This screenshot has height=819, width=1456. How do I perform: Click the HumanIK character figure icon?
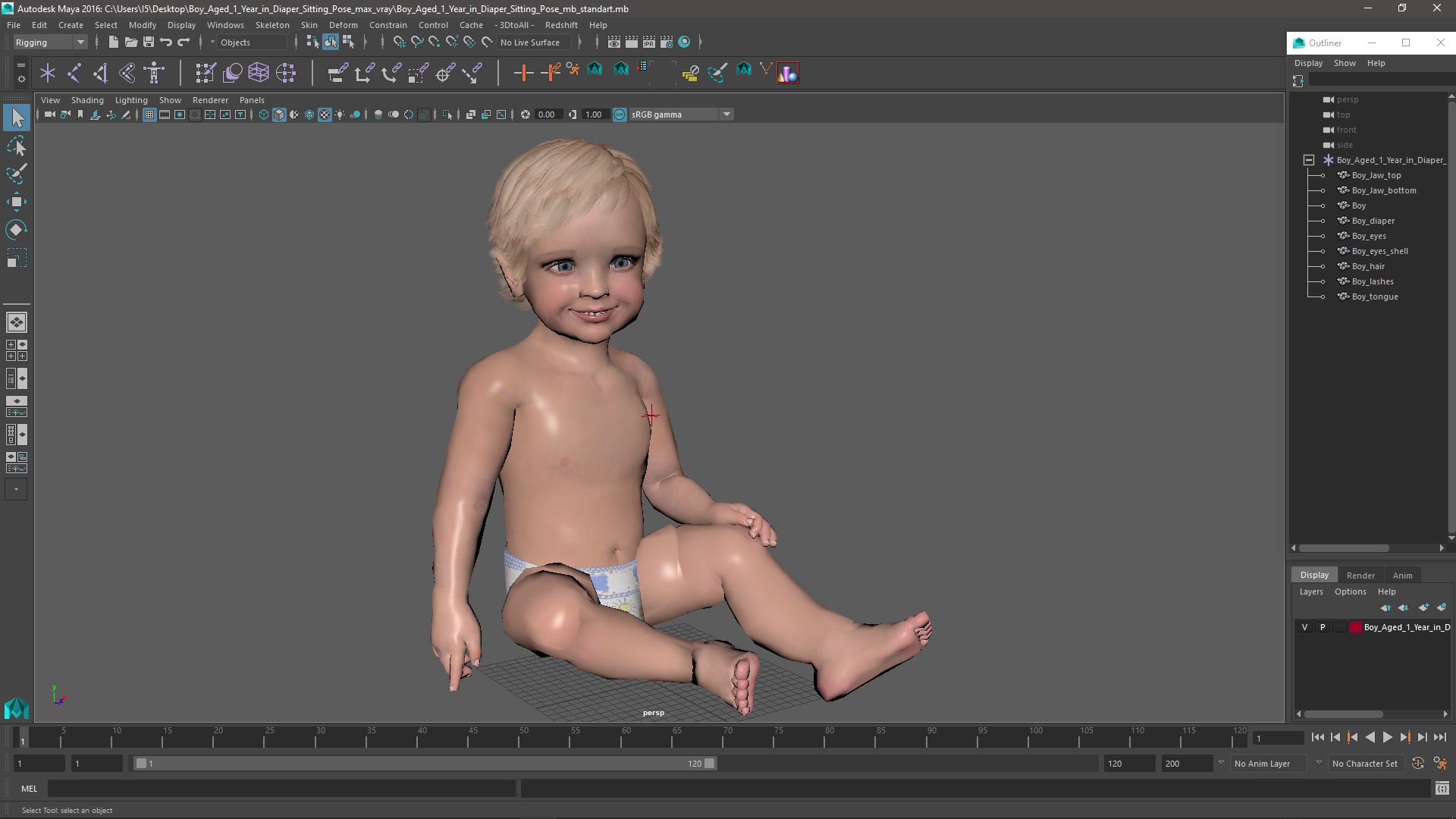pos(154,73)
